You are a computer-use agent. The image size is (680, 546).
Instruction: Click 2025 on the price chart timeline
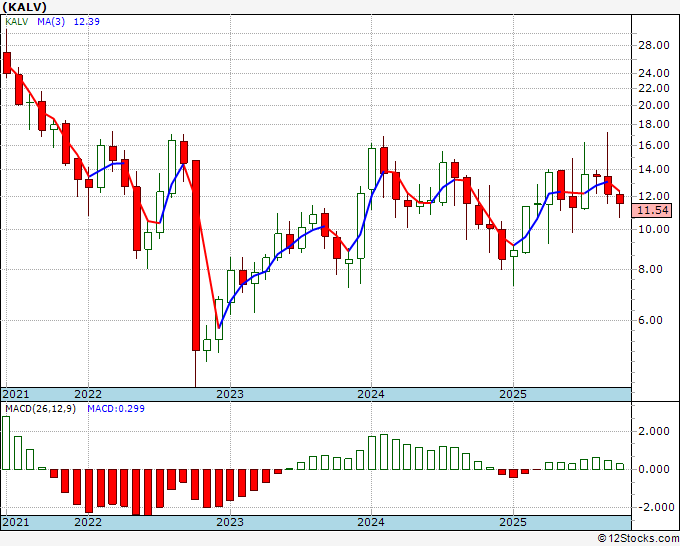513,394
